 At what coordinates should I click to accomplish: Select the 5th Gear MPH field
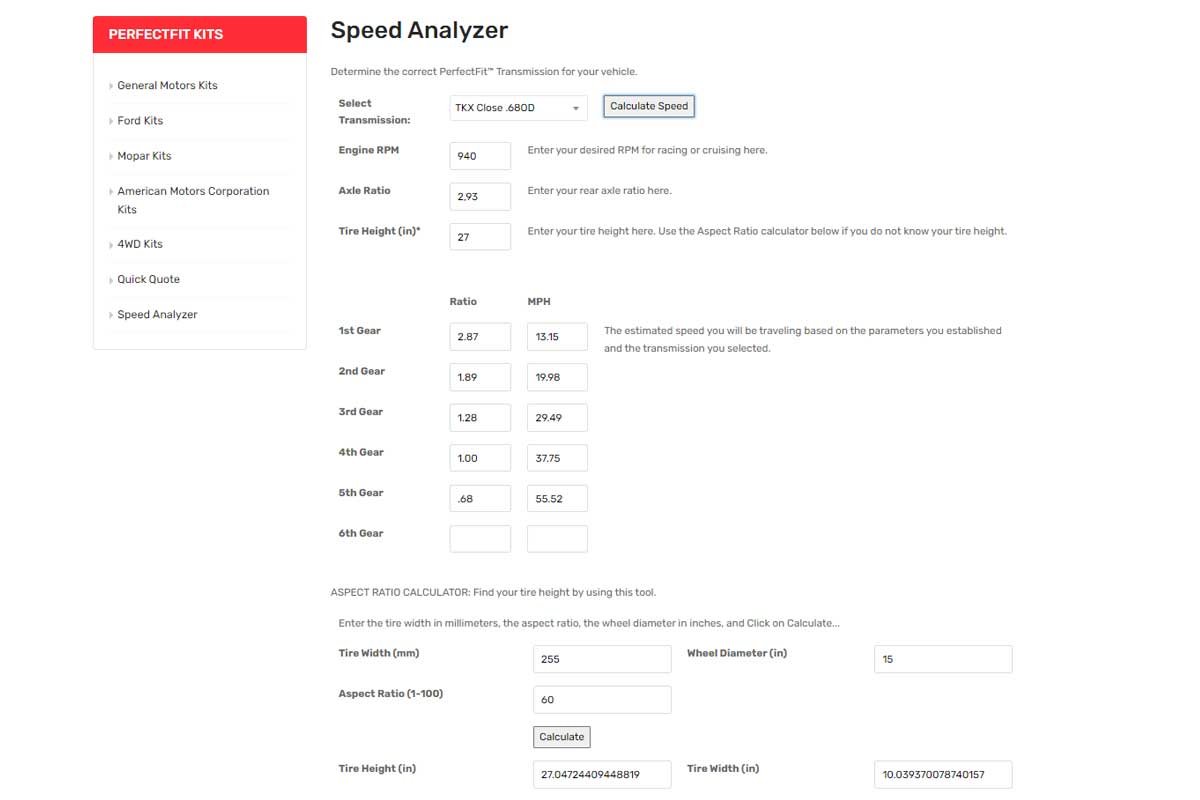click(x=557, y=499)
